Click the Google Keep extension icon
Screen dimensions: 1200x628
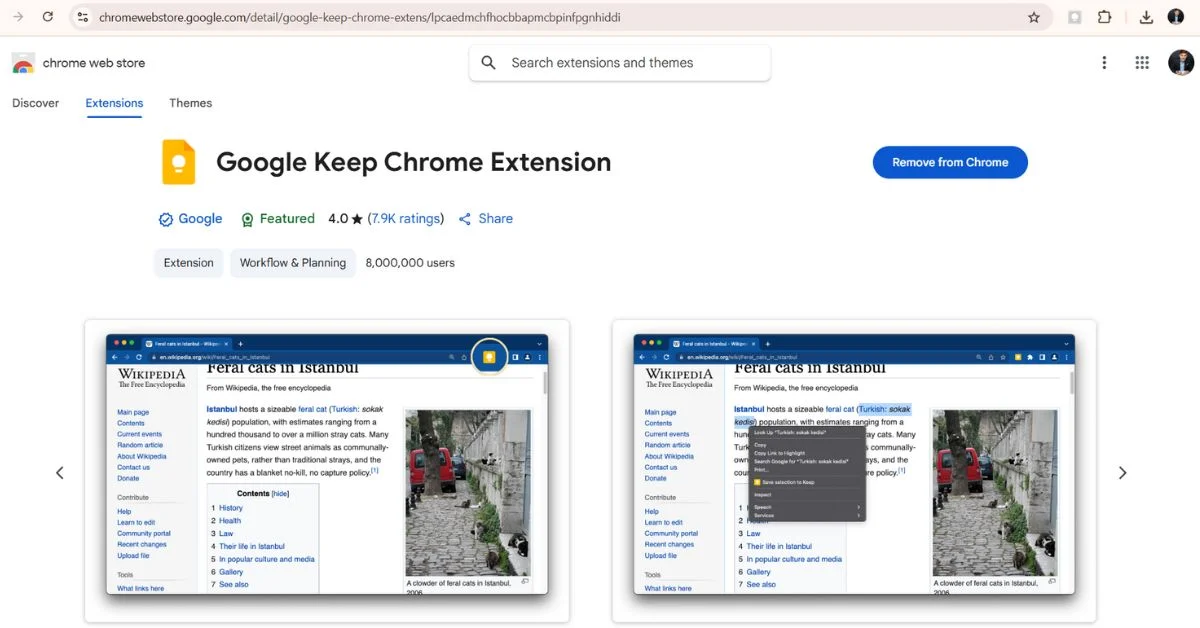tap(179, 162)
